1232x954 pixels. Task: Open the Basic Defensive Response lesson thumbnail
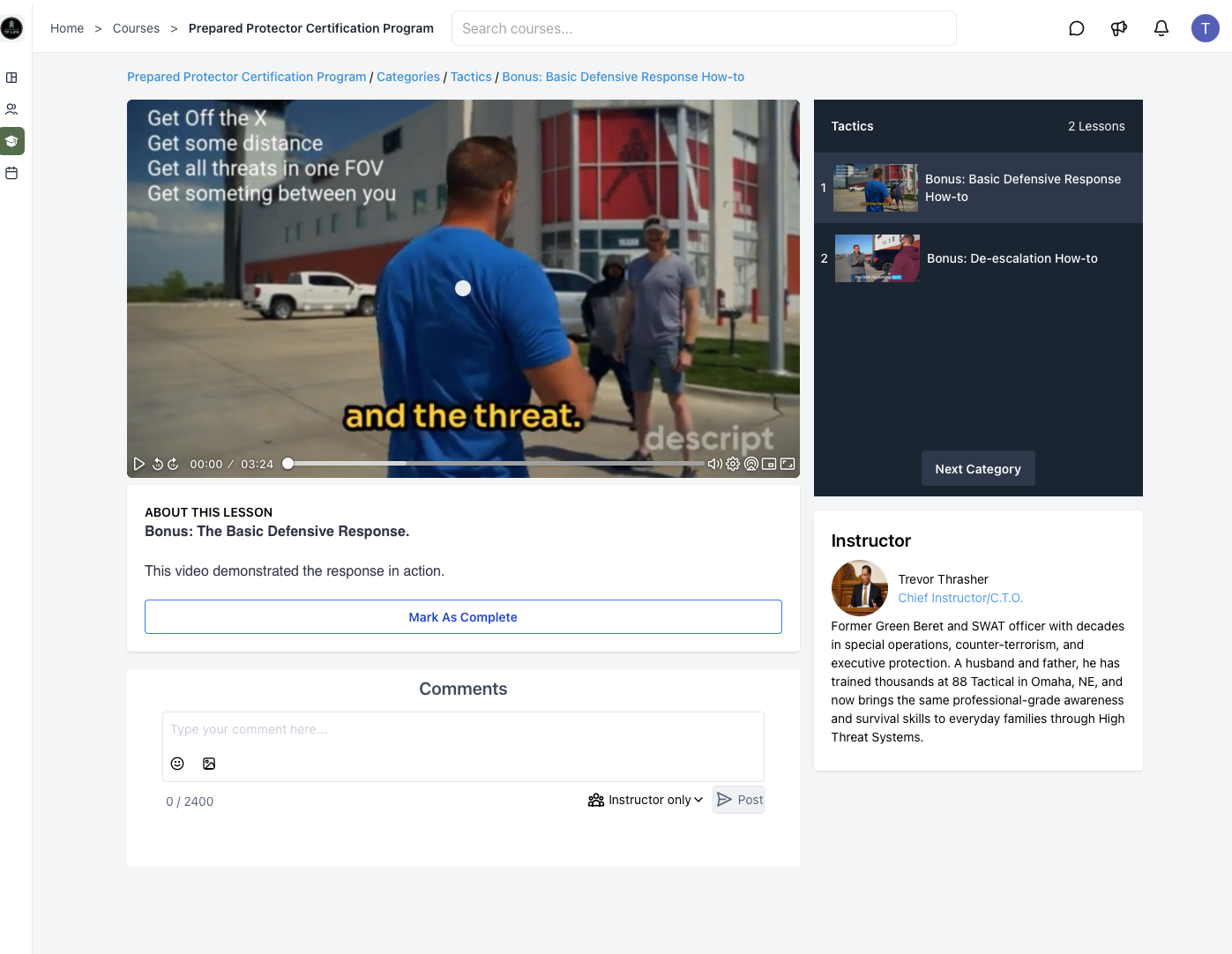point(876,188)
